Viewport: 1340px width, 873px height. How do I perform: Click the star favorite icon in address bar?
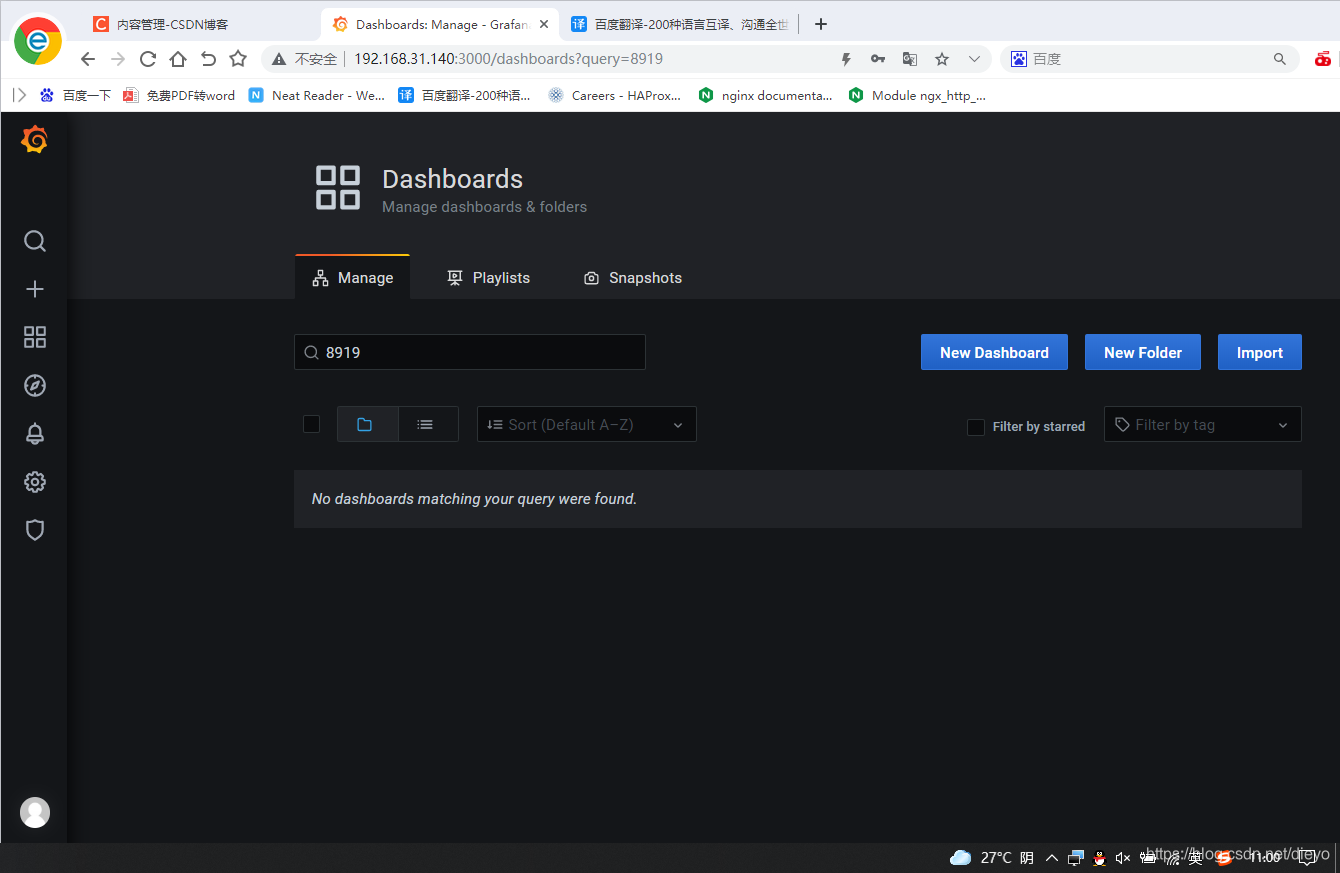click(x=942, y=59)
